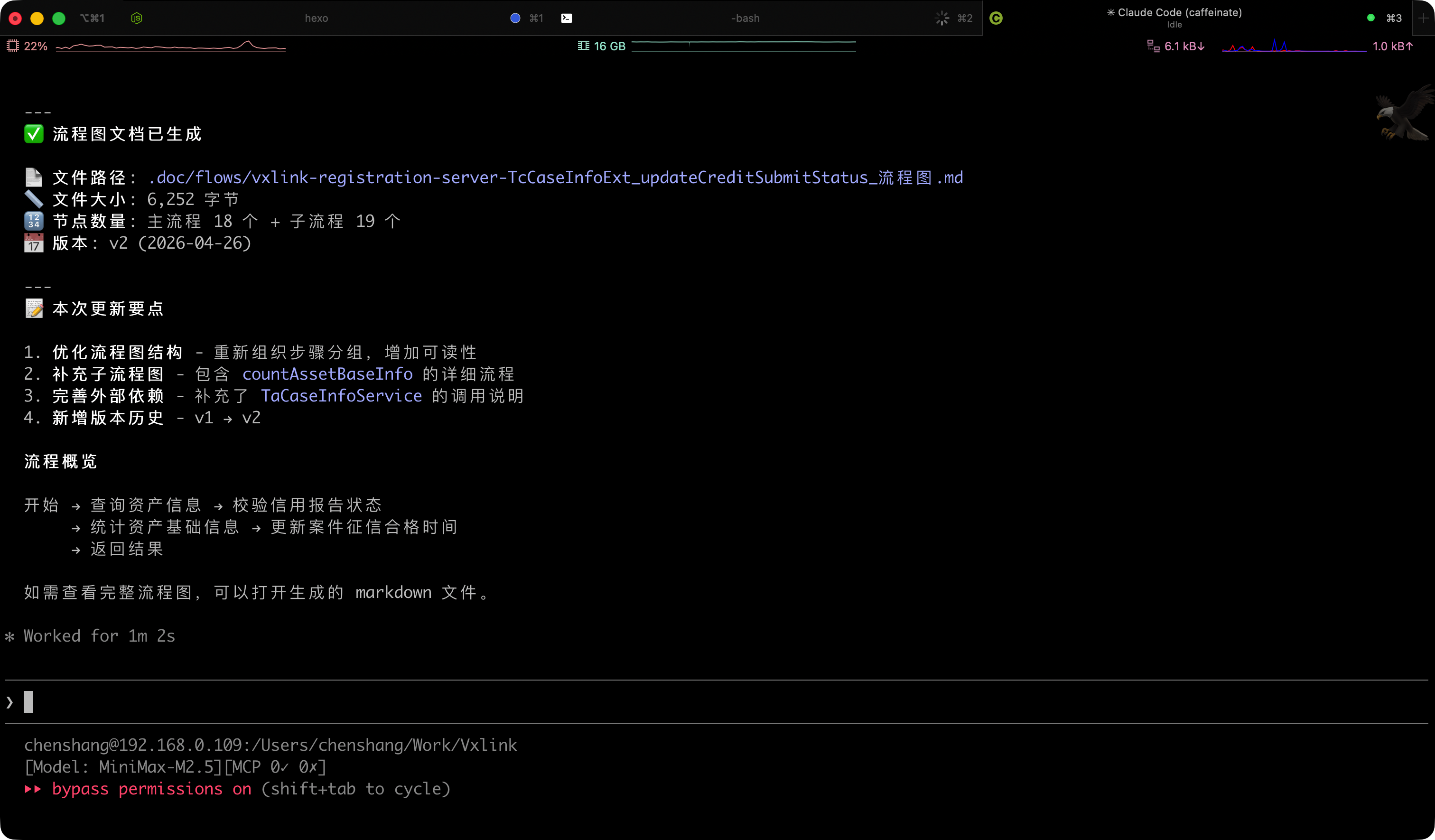The height and width of the screenshot is (840, 1435).
Task: Click the network icon beside 6.1 kB
Action: pos(1153,46)
